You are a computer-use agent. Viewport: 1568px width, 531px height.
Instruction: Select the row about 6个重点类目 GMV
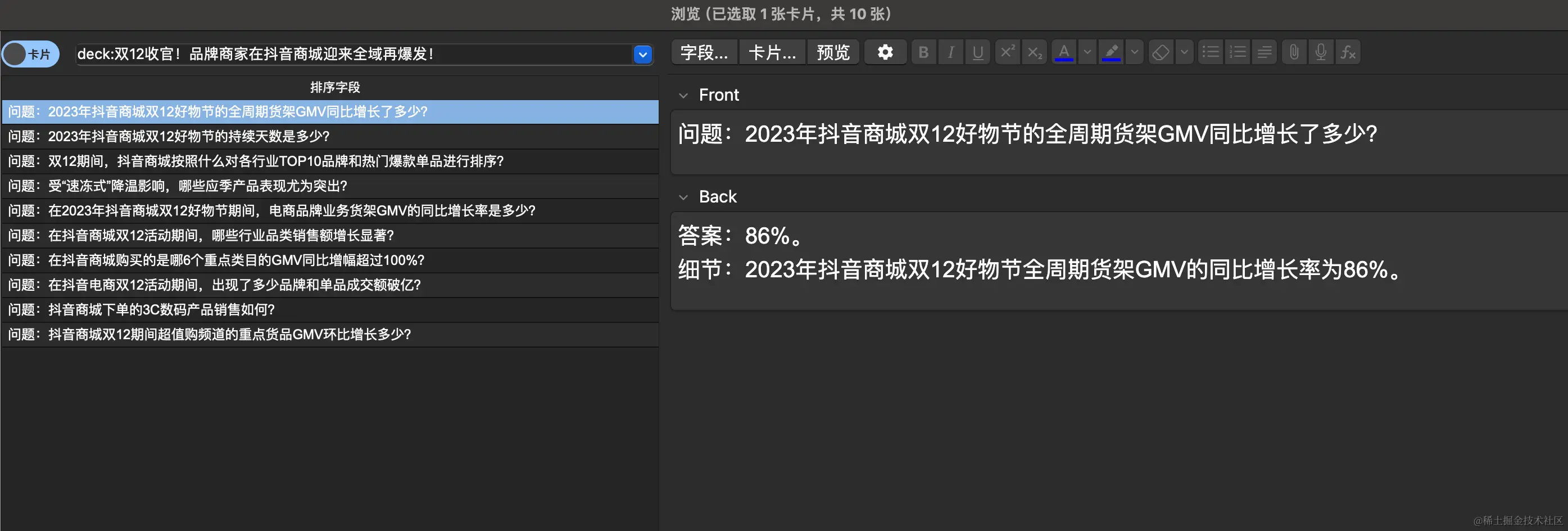click(330, 260)
